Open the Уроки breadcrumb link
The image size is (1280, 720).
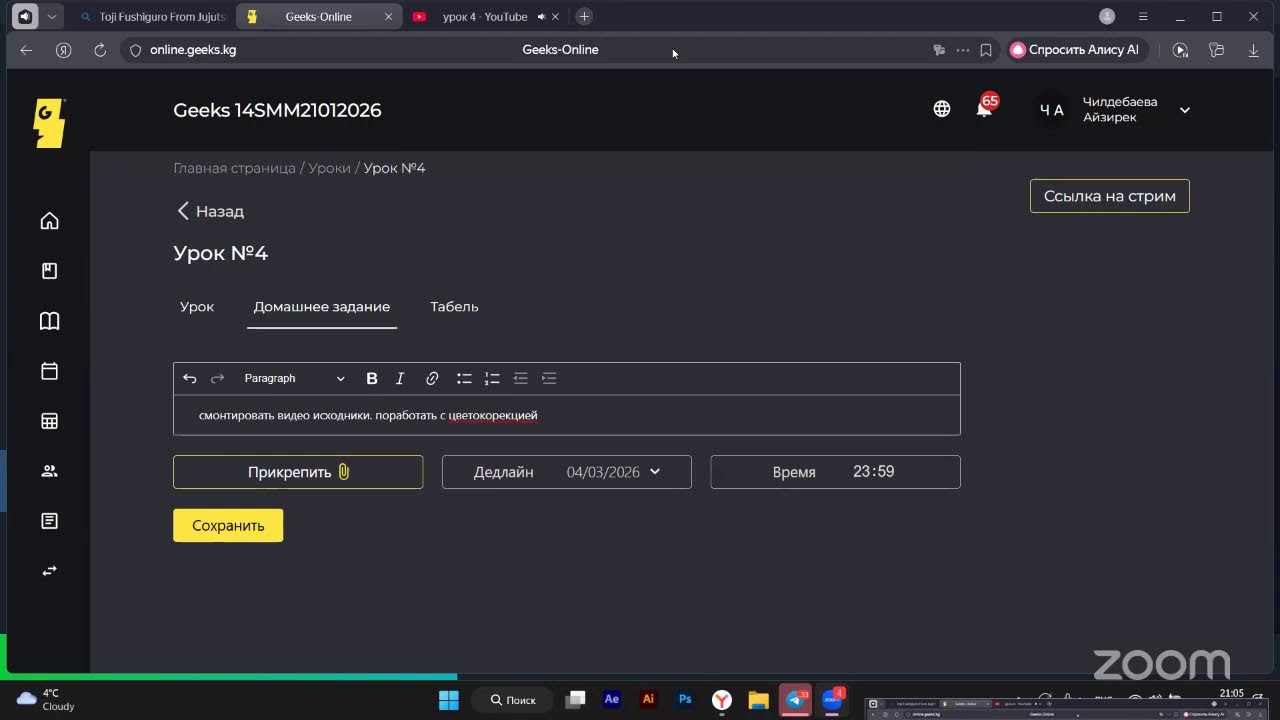tap(329, 168)
